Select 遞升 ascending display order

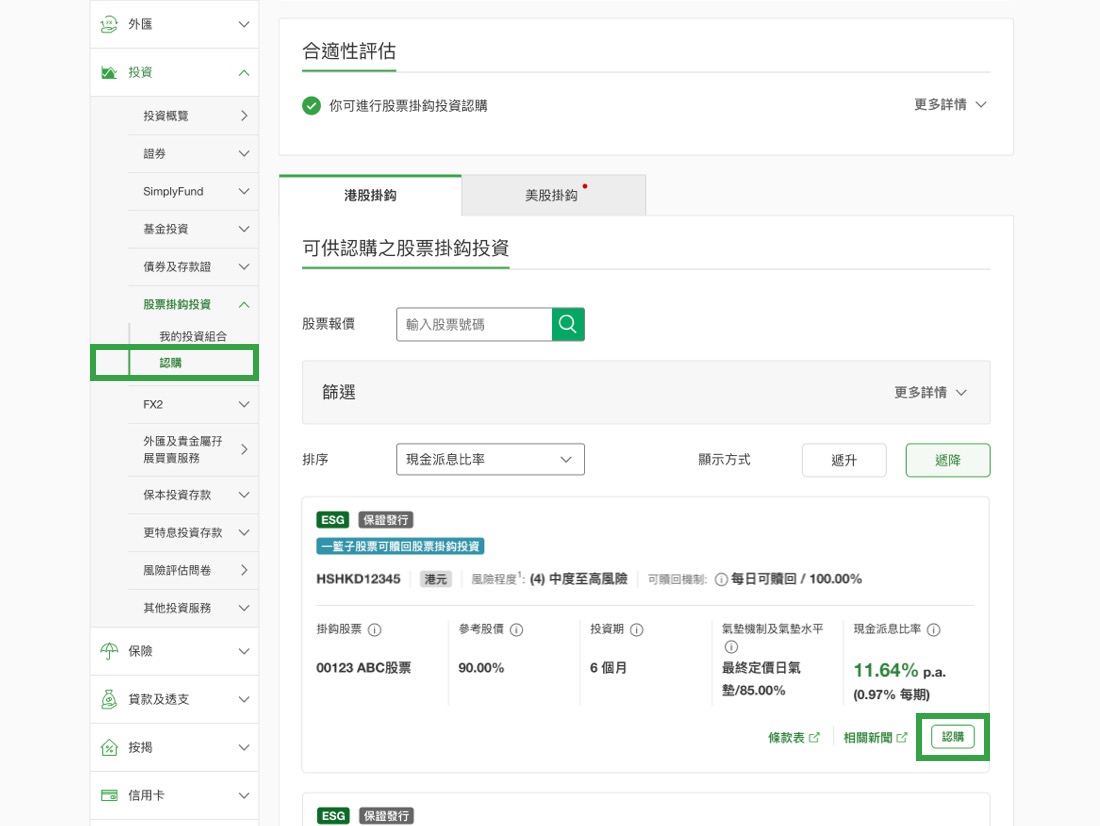[x=844, y=460]
